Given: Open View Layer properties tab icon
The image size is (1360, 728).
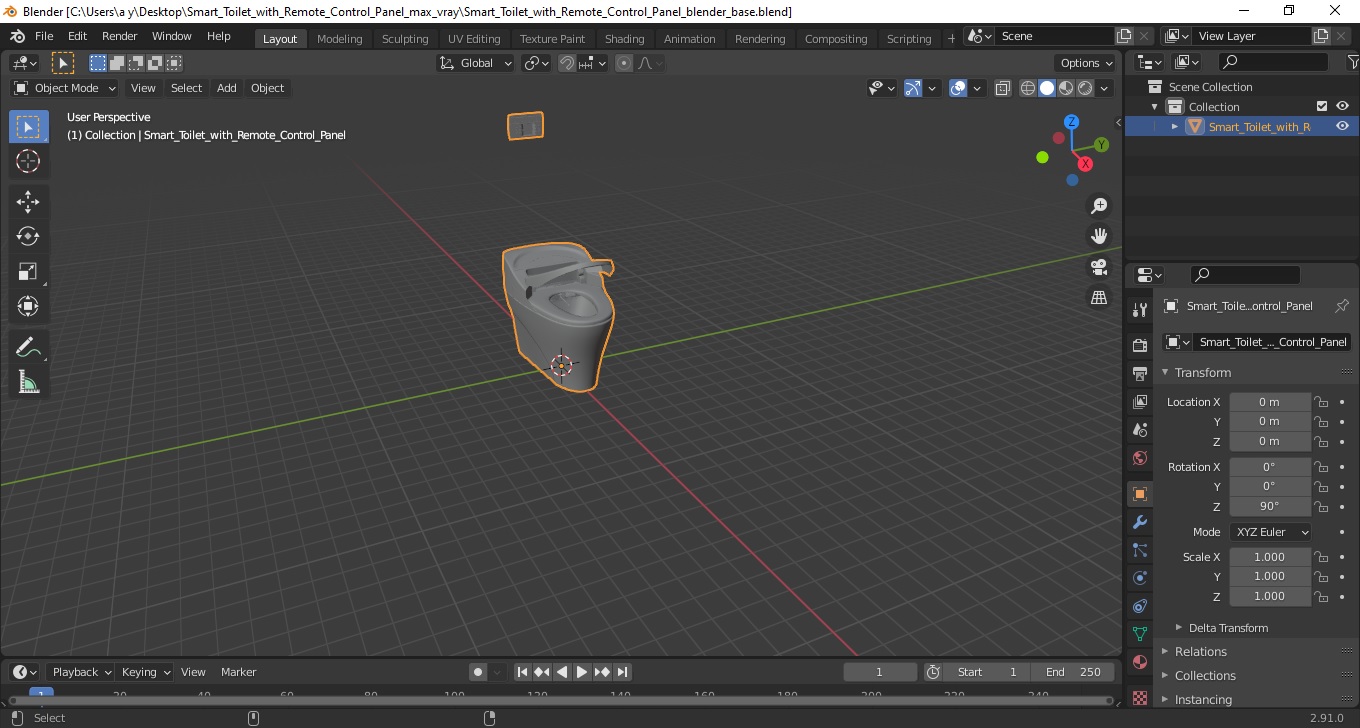Looking at the screenshot, I should click(x=1140, y=401).
